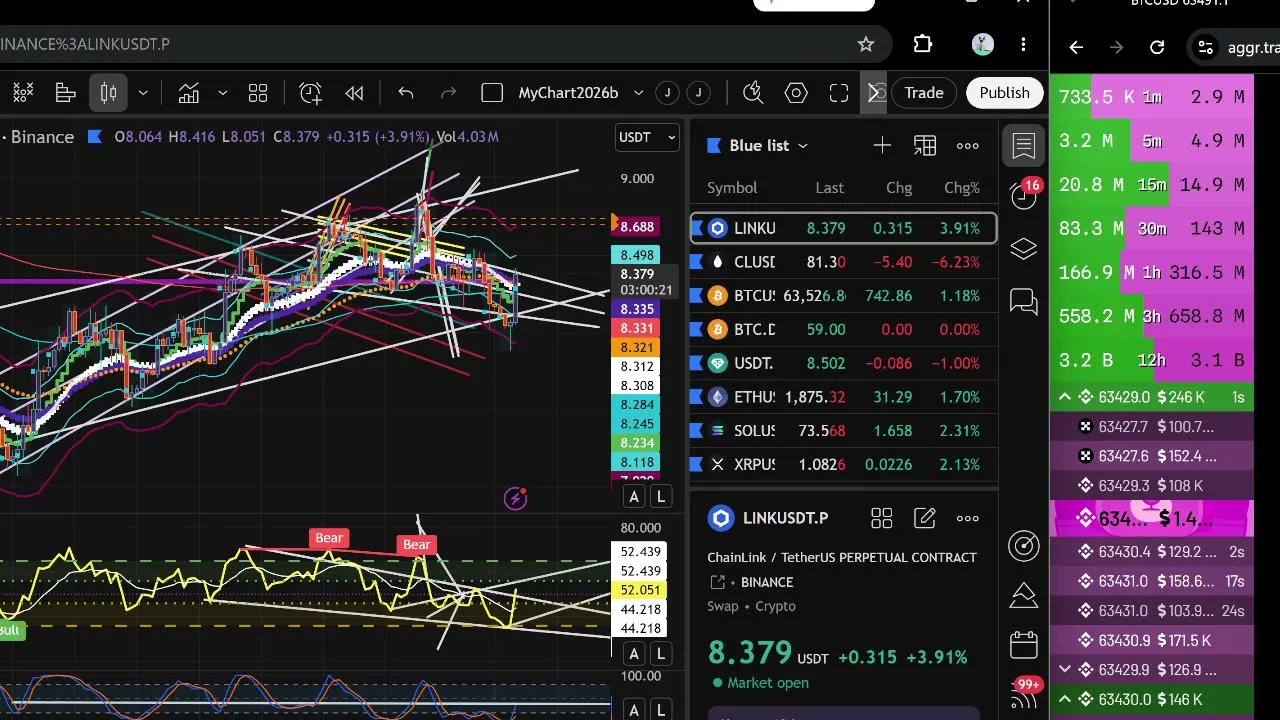Expand the indicators favorites dropdown arrow

tap(222, 93)
